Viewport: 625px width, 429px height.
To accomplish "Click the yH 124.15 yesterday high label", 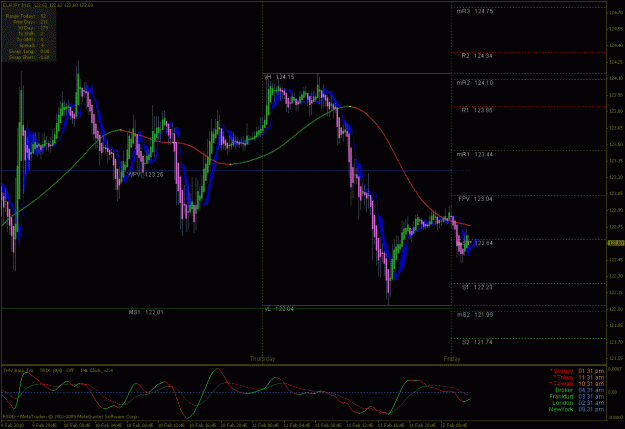I will point(279,77).
